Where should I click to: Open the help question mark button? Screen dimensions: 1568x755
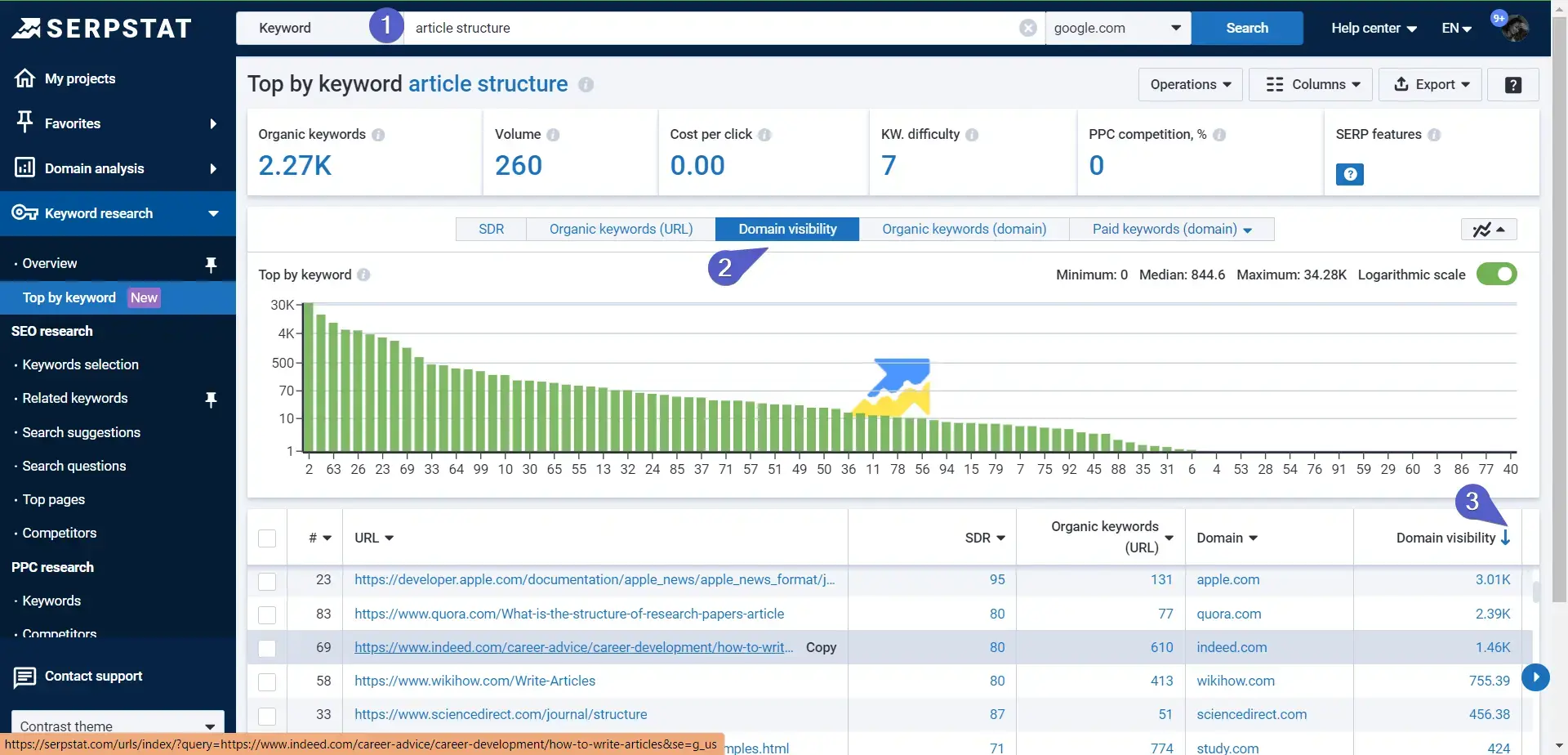(x=1512, y=85)
